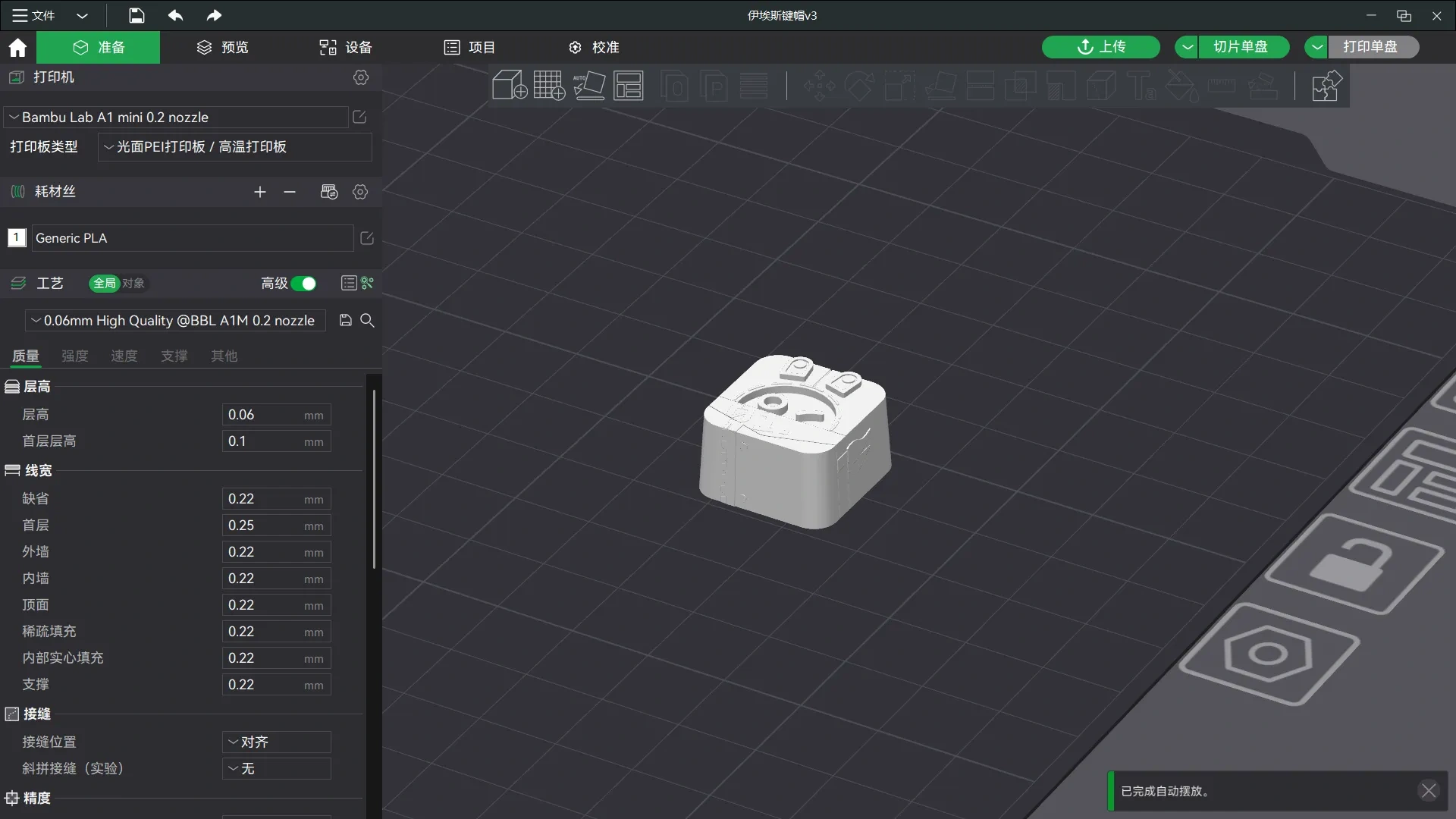This screenshot has height=819, width=1456.
Task: Click the Home icon
Action: 17,48
